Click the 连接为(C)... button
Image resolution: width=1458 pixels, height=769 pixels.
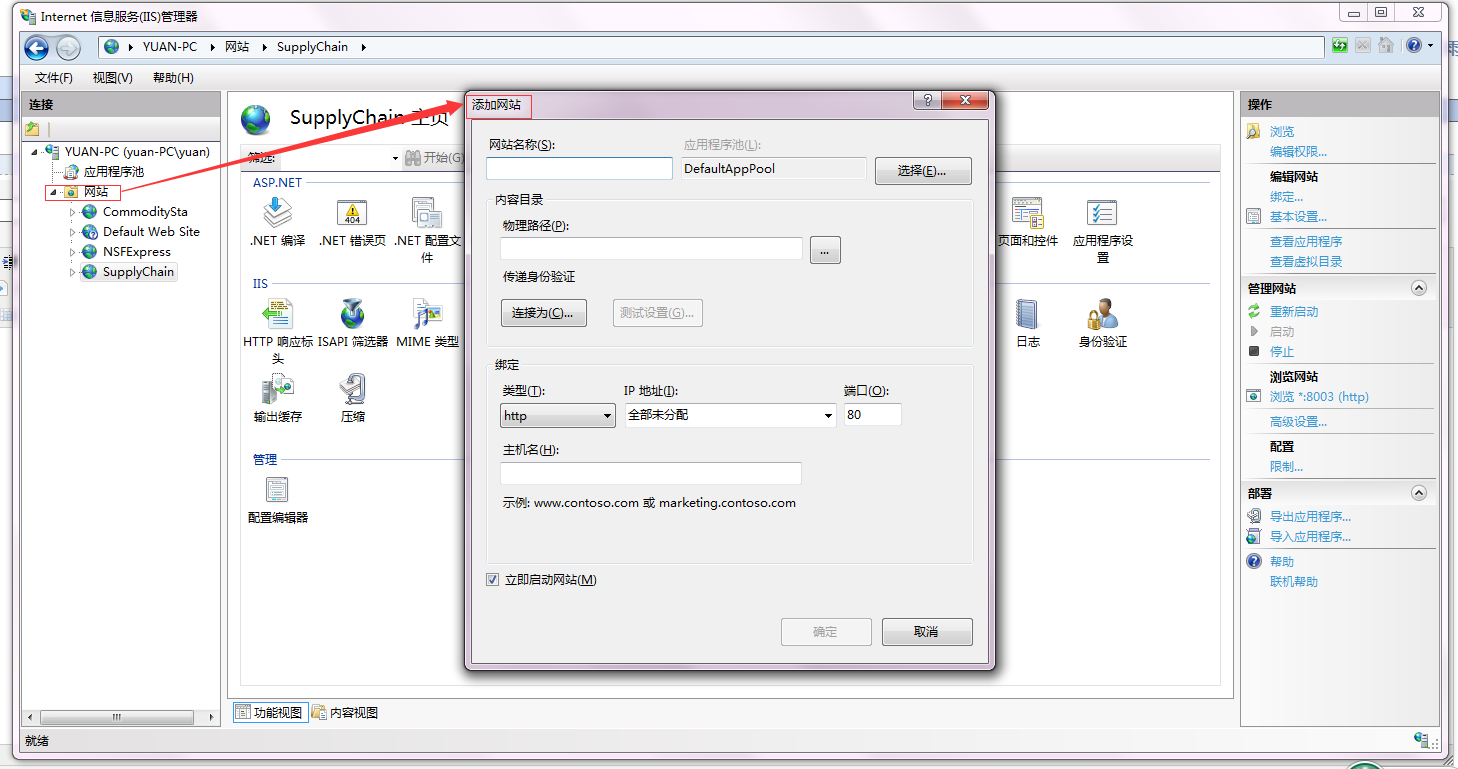(543, 313)
